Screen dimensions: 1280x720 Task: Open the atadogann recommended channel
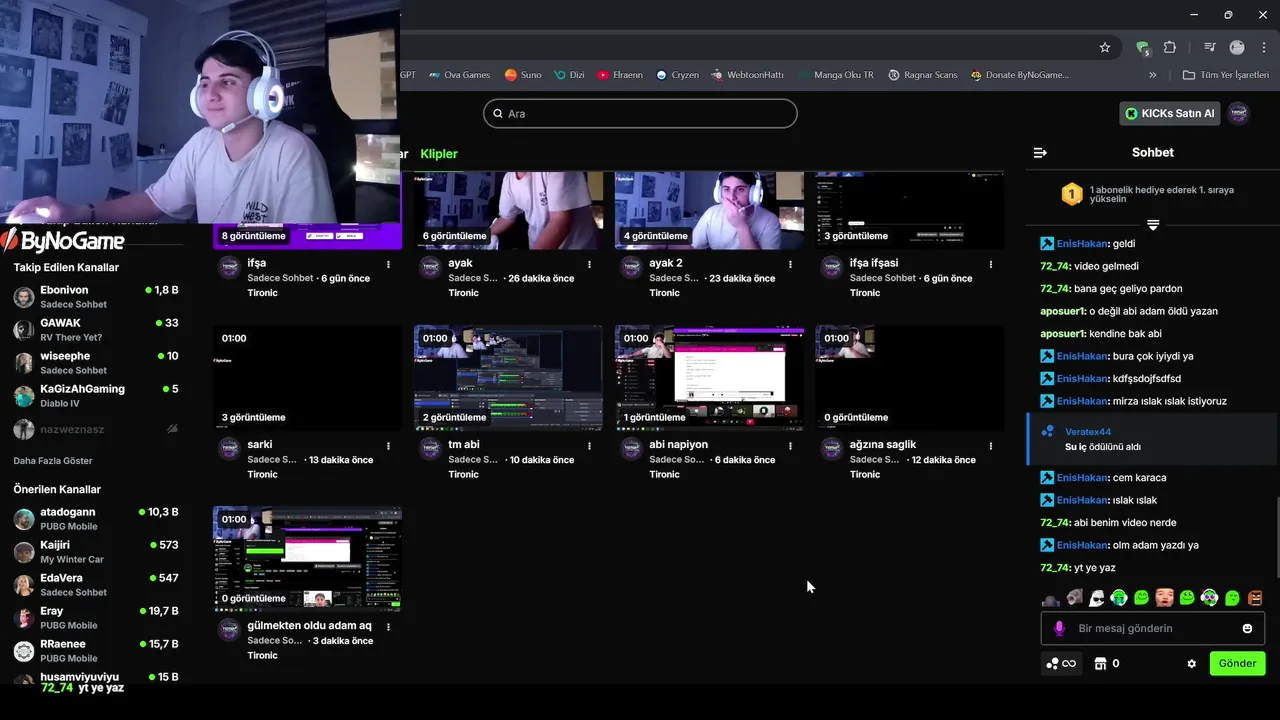click(96, 518)
